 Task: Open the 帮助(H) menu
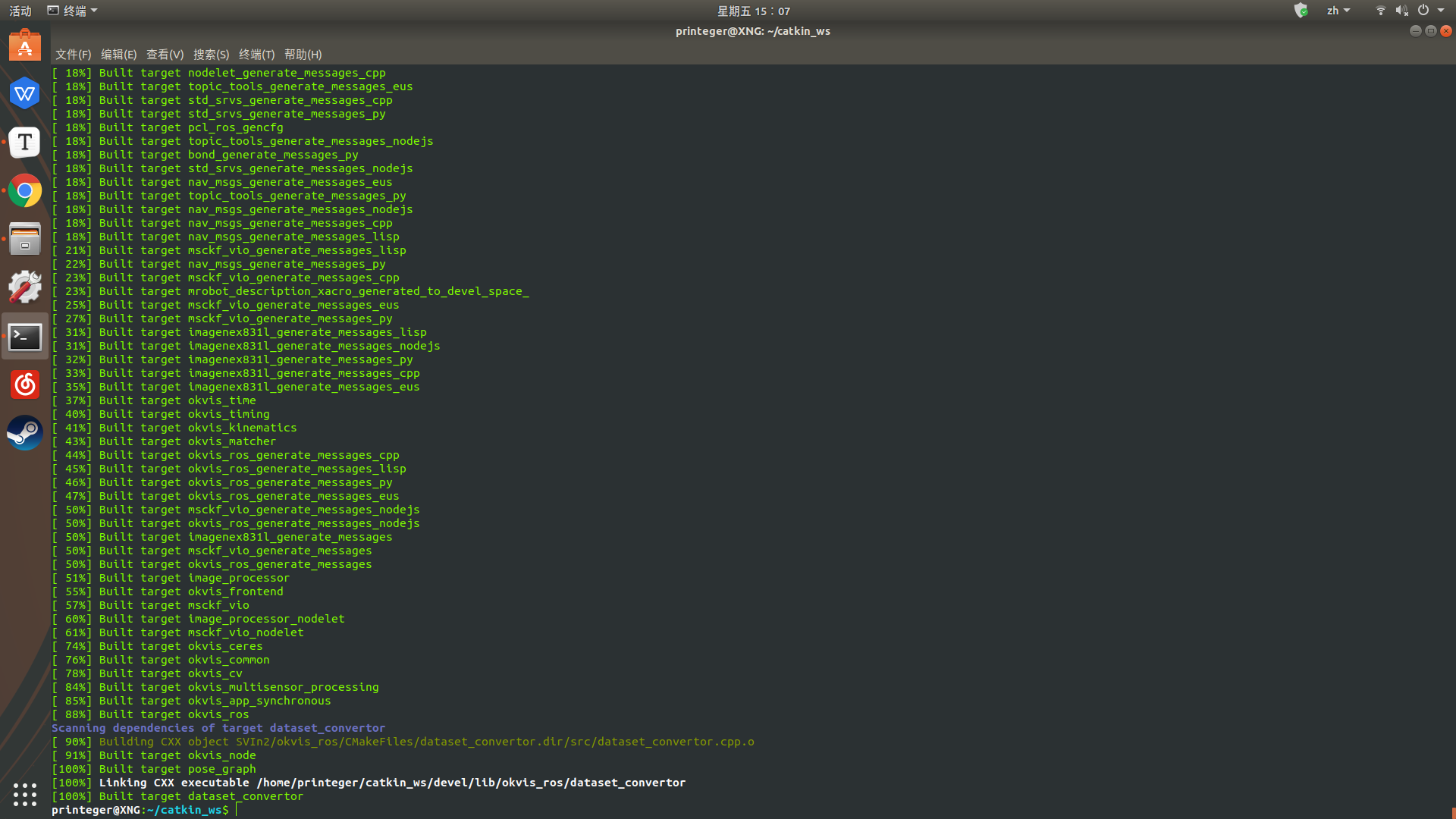click(303, 55)
